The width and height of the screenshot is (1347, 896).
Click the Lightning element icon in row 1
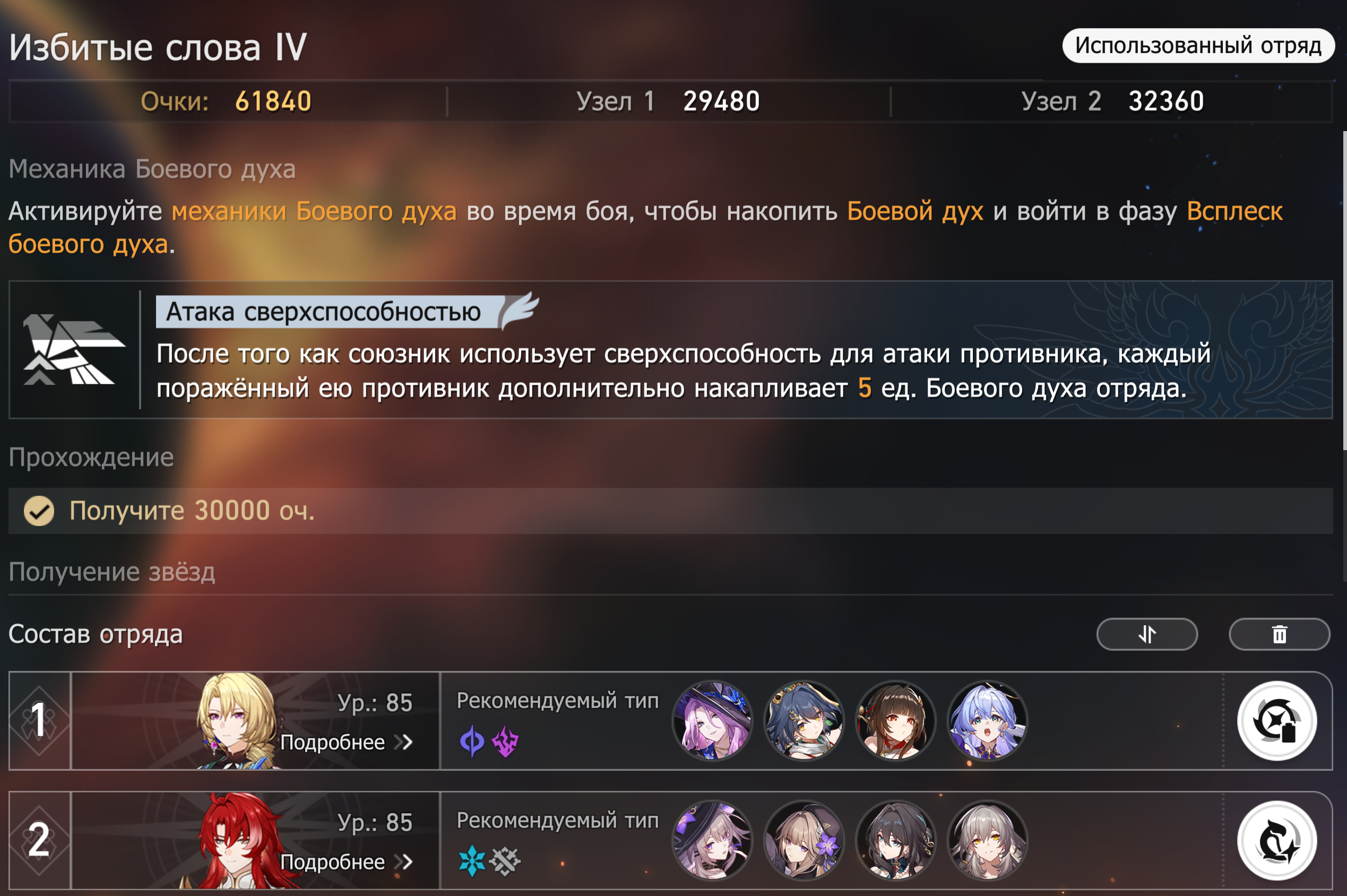click(505, 742)
